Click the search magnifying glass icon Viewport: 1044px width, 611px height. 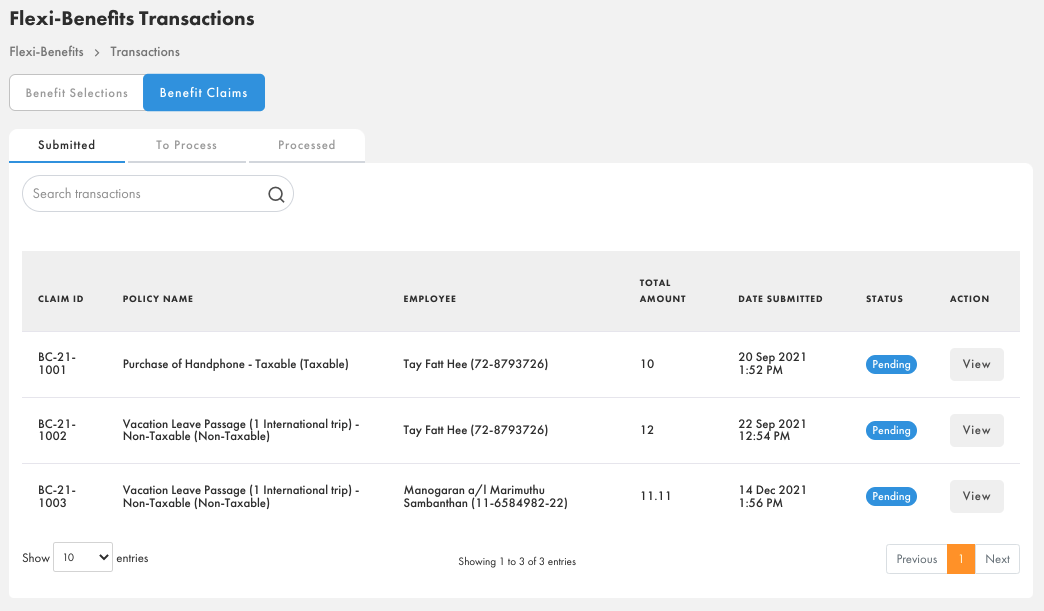pyautogui.click(x=276, y=193)
